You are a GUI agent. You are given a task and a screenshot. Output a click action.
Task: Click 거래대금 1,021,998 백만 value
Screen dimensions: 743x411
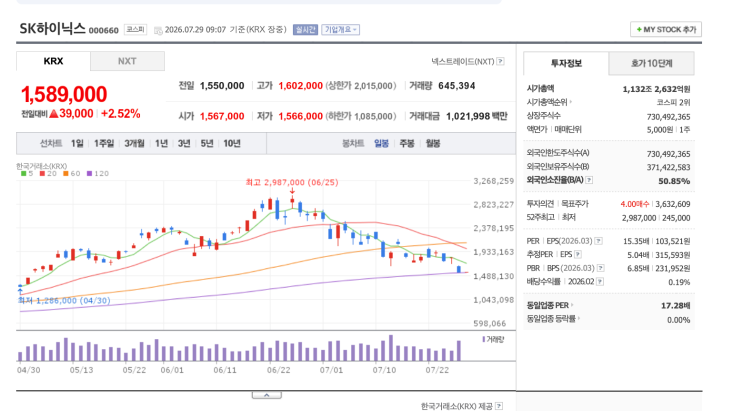tap(476, 116)
